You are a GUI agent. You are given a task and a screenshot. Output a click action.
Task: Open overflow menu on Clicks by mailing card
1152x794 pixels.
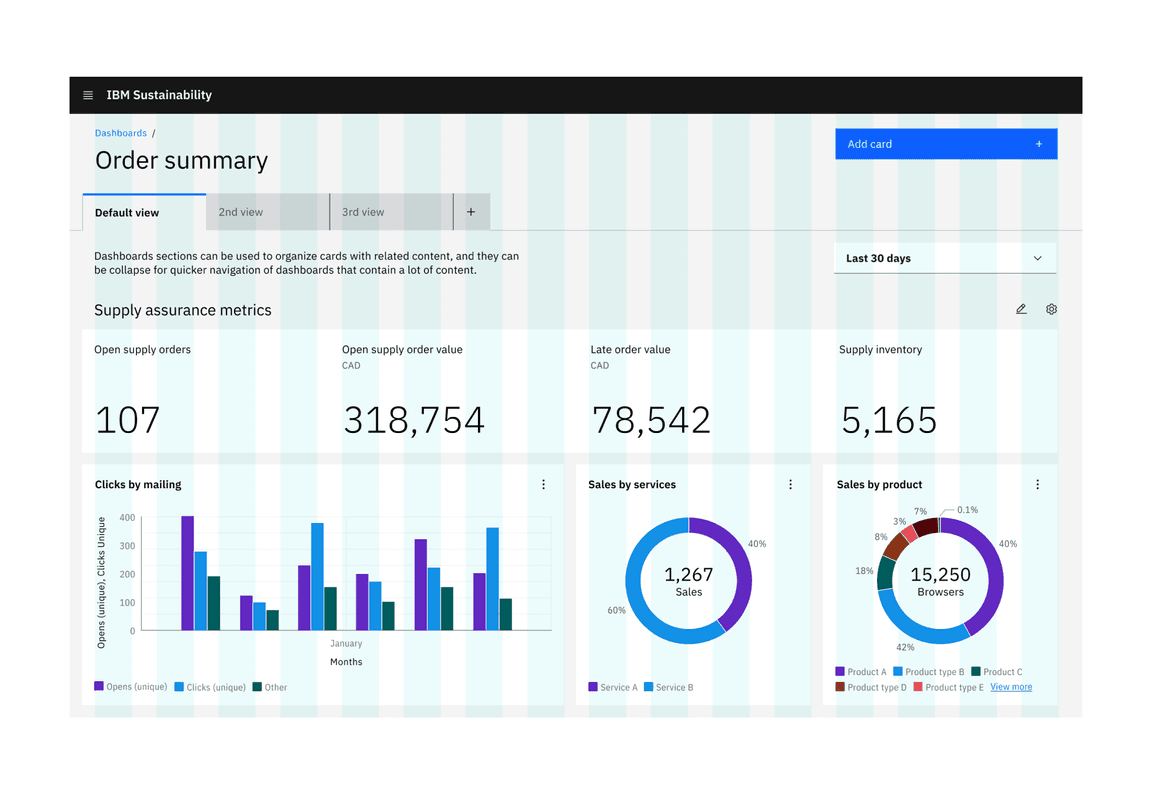pos(544,485)
